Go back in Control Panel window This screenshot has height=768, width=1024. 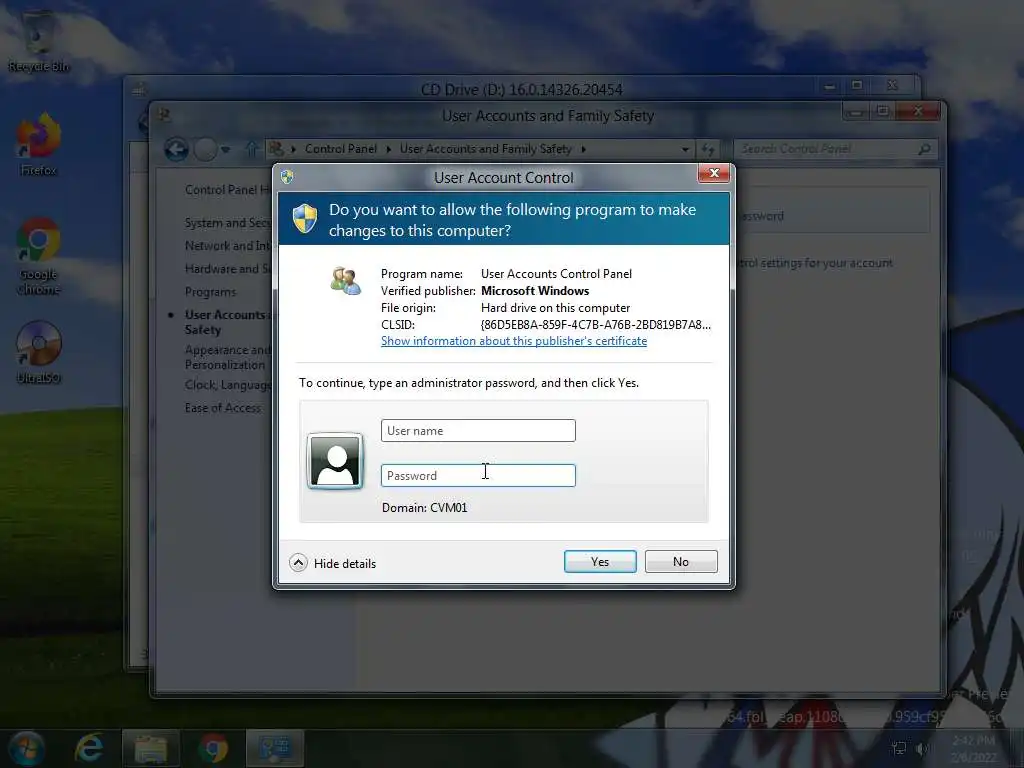click(x=176, y=150)
